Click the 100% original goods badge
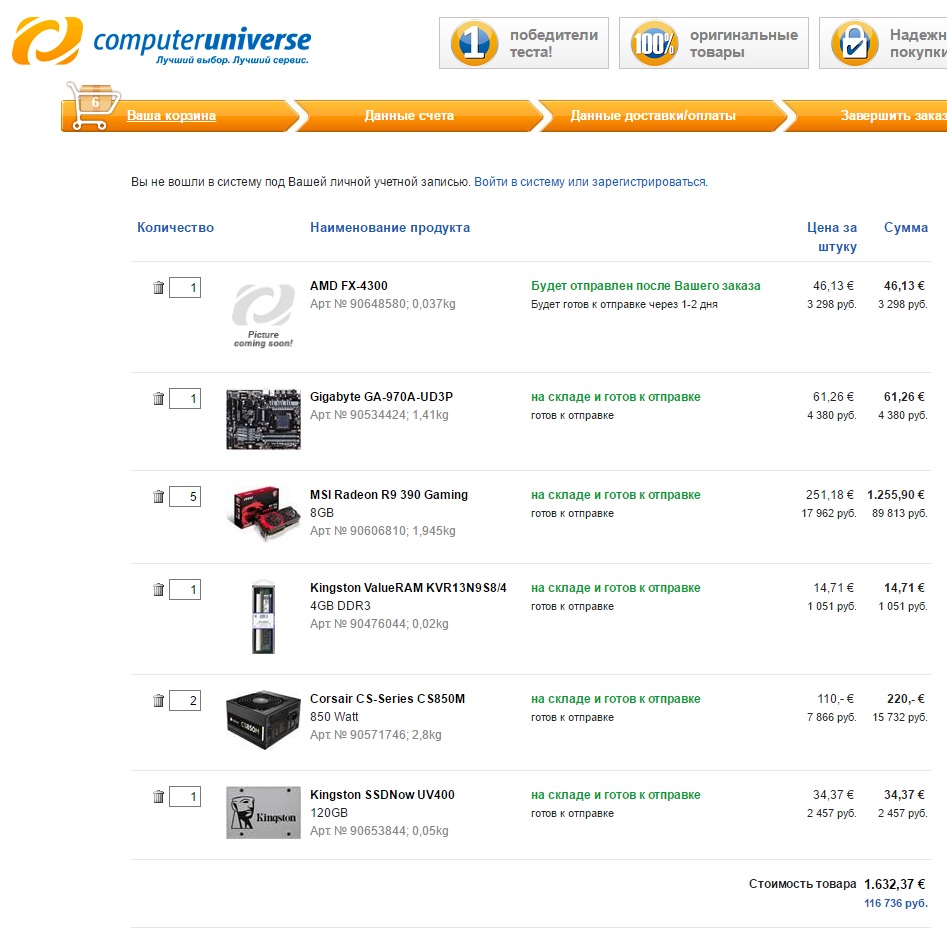Screen dimensions: 947x931 click(x=713, y=43)
